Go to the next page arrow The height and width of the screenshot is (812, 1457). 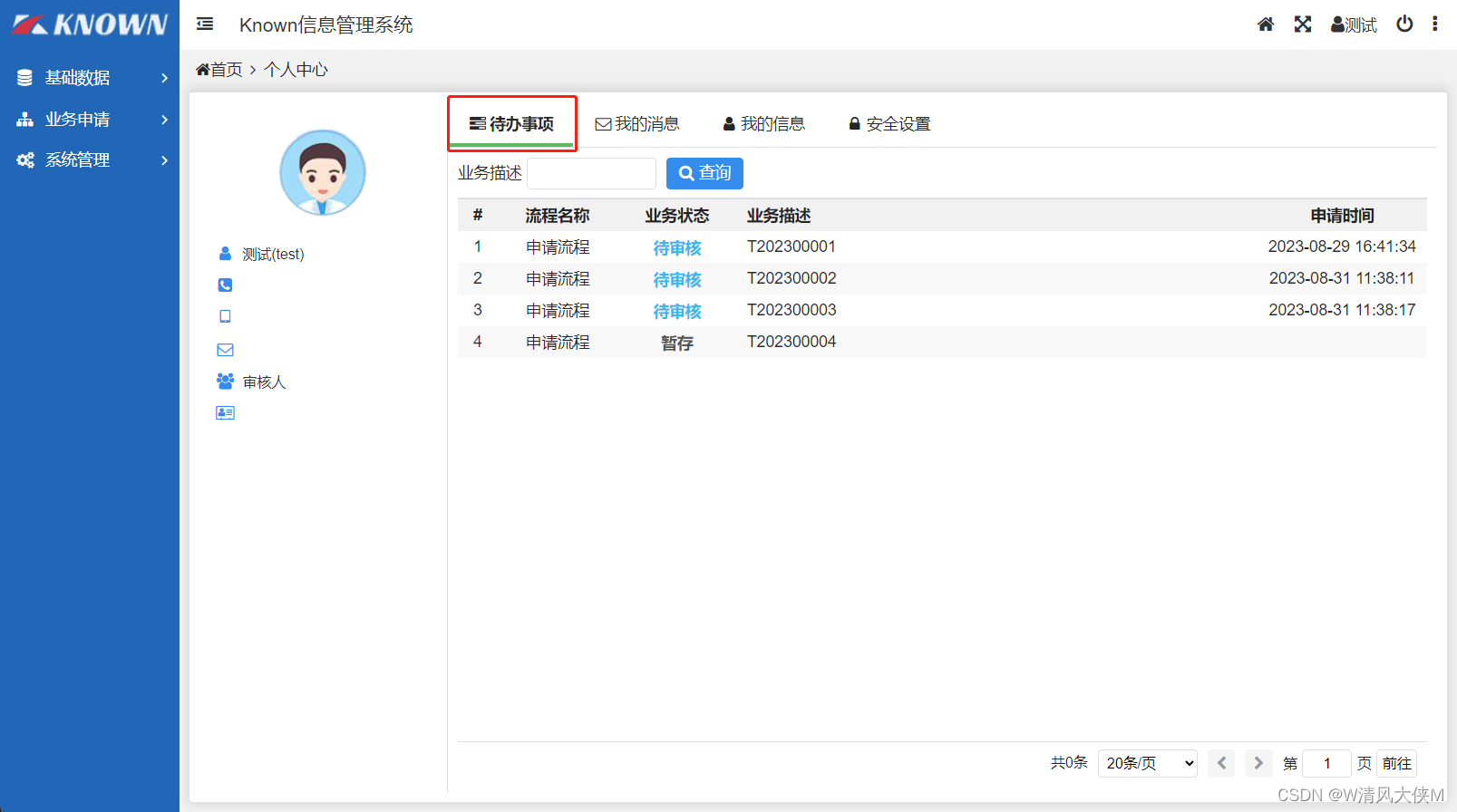point(1258,764)
